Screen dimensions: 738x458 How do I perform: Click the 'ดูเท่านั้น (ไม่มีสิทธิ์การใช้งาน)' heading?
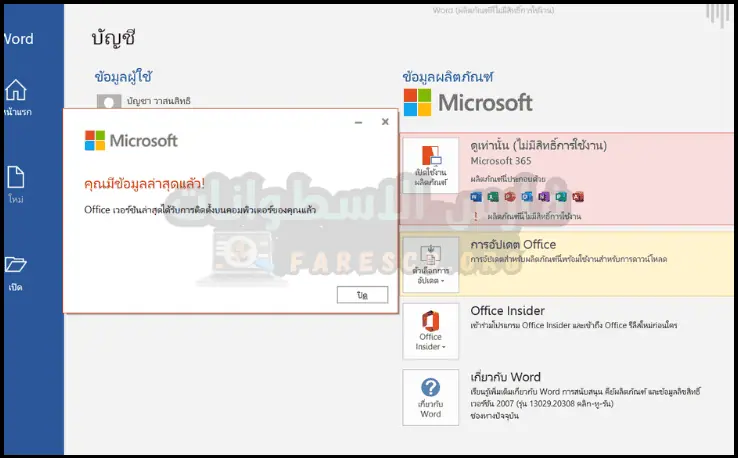click(538, 145)
